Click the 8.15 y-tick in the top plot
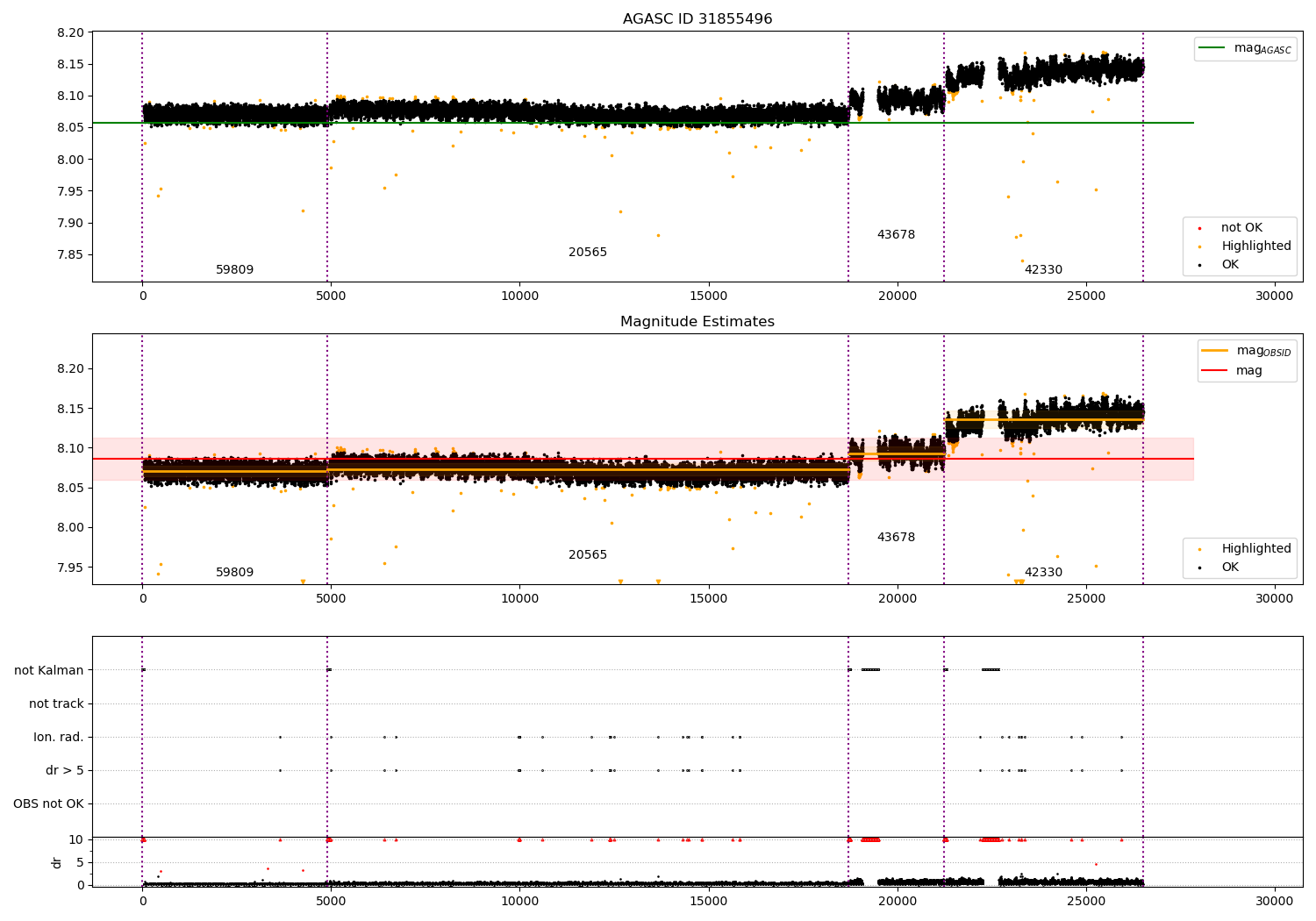 coord(71,65)
